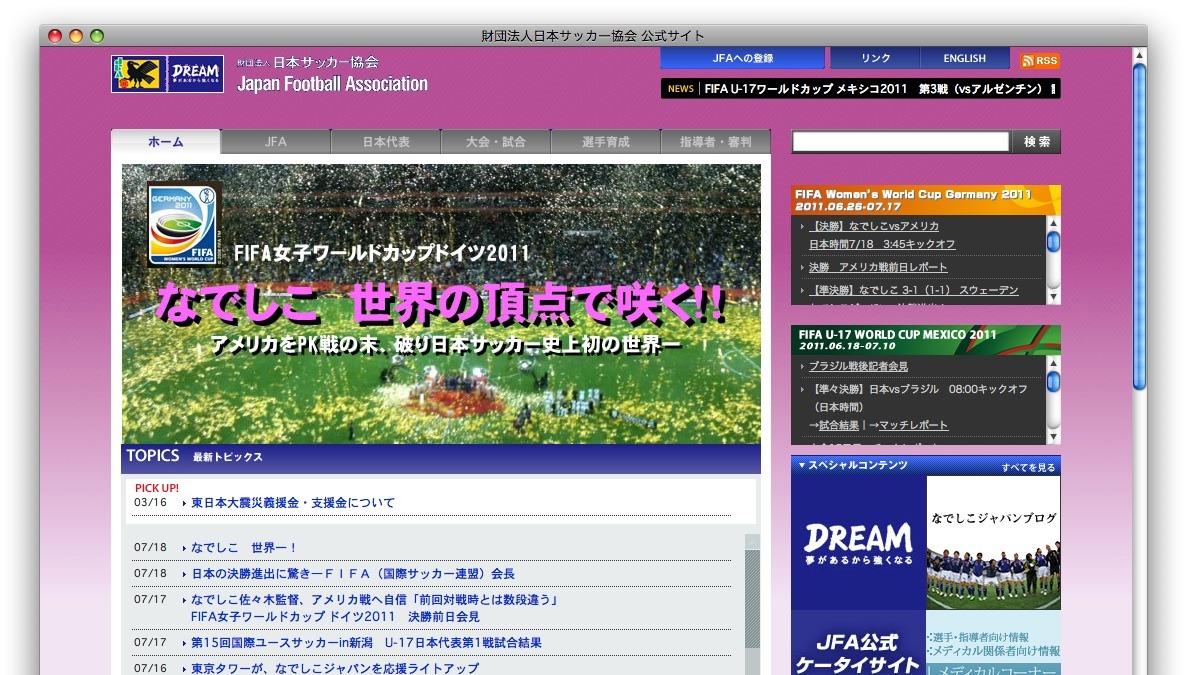1187x675 pixels.
Task: Open なでしこ佐々木監督 アメリカ戦へ自信 topic
Action: (x=375, y=608)
